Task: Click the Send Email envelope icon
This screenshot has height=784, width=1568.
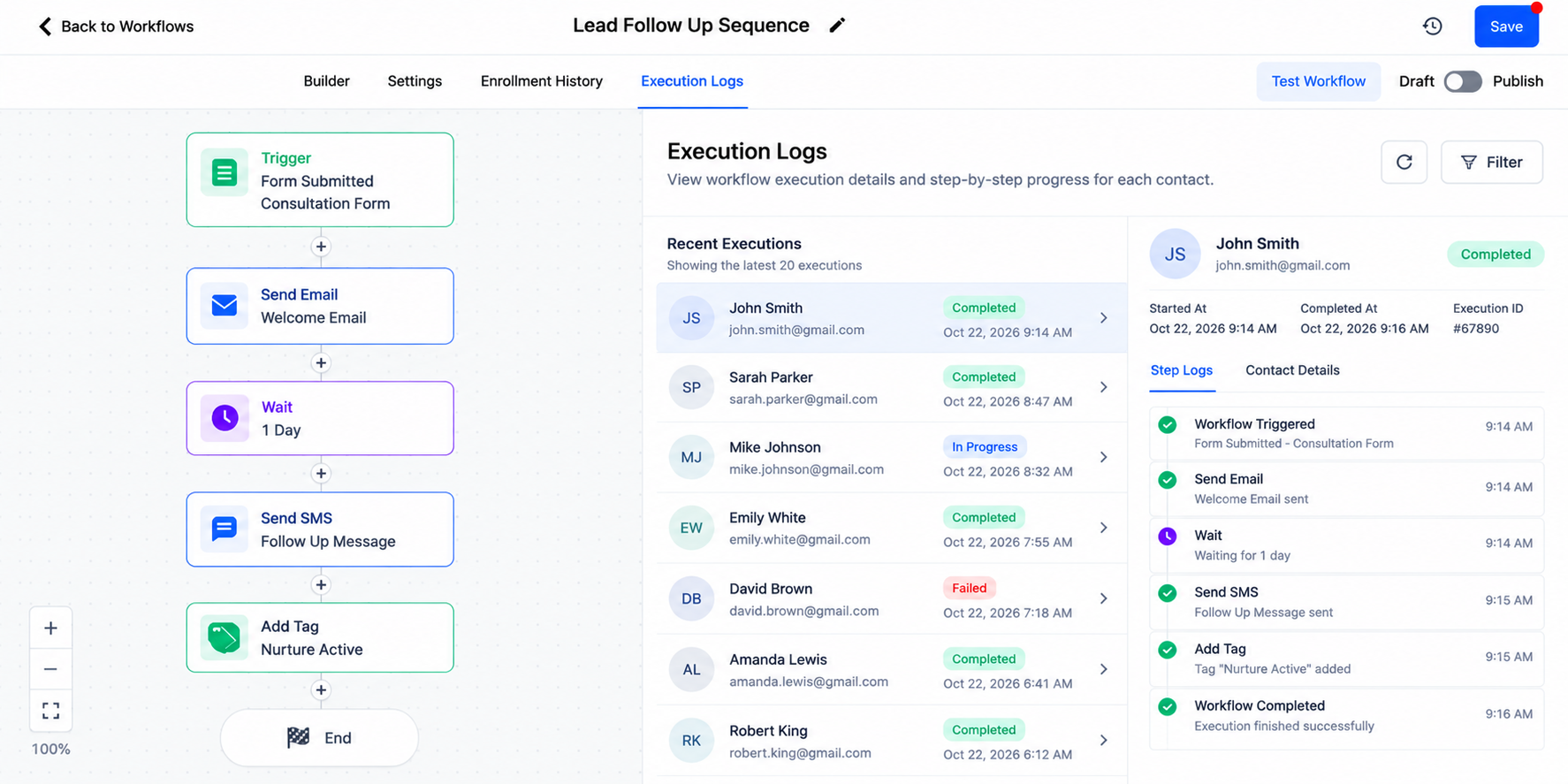Action: point(225,306)
